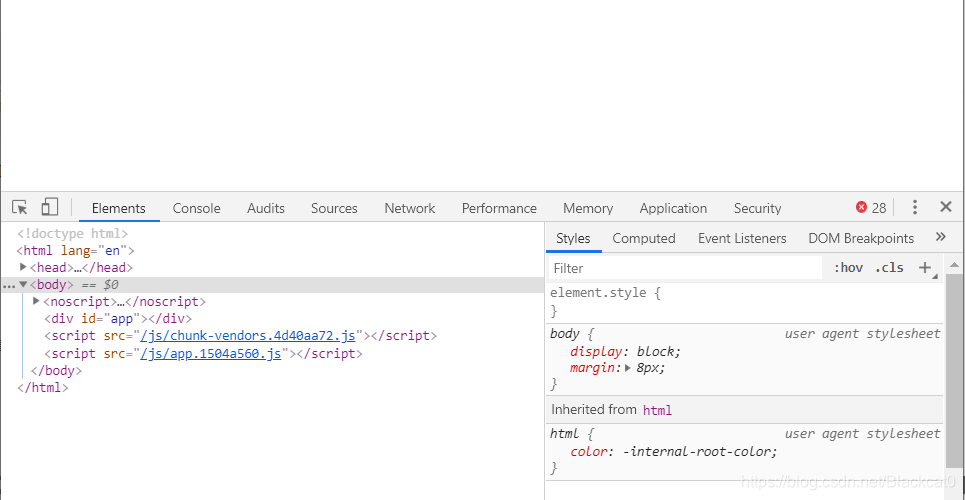
Task: Click the Styles pane scrollbar up arrow
Action: [x=953, y=265]
